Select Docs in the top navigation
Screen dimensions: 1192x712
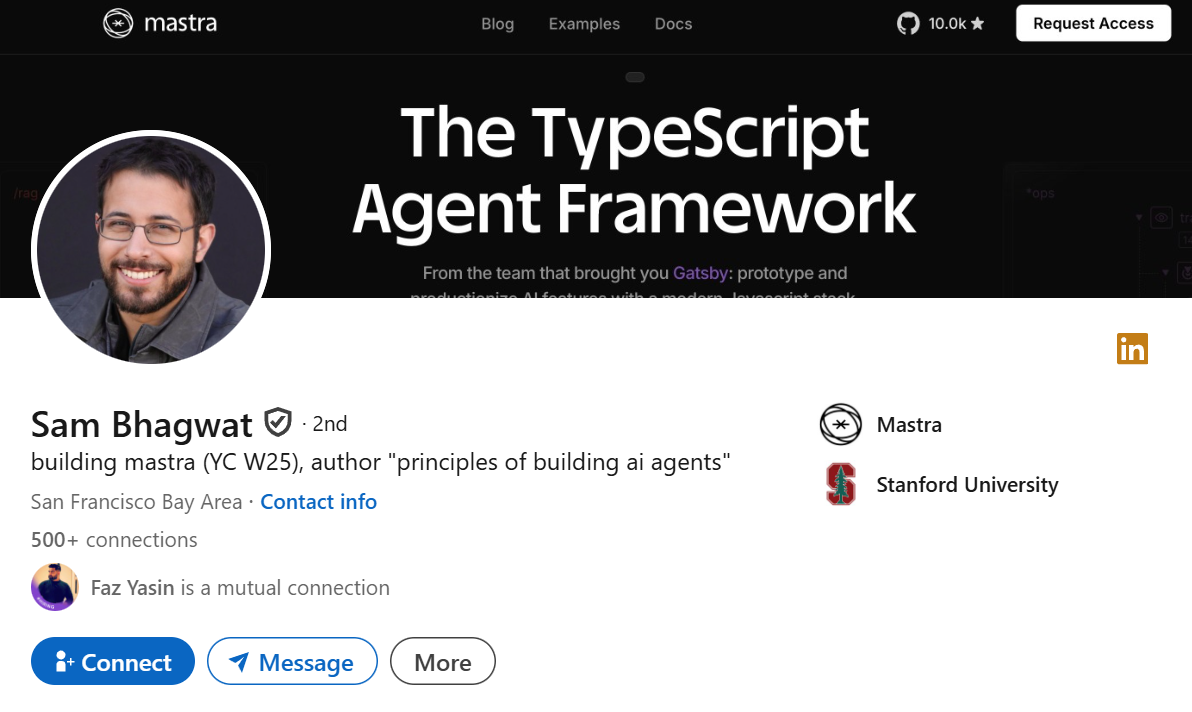[673, 24]
